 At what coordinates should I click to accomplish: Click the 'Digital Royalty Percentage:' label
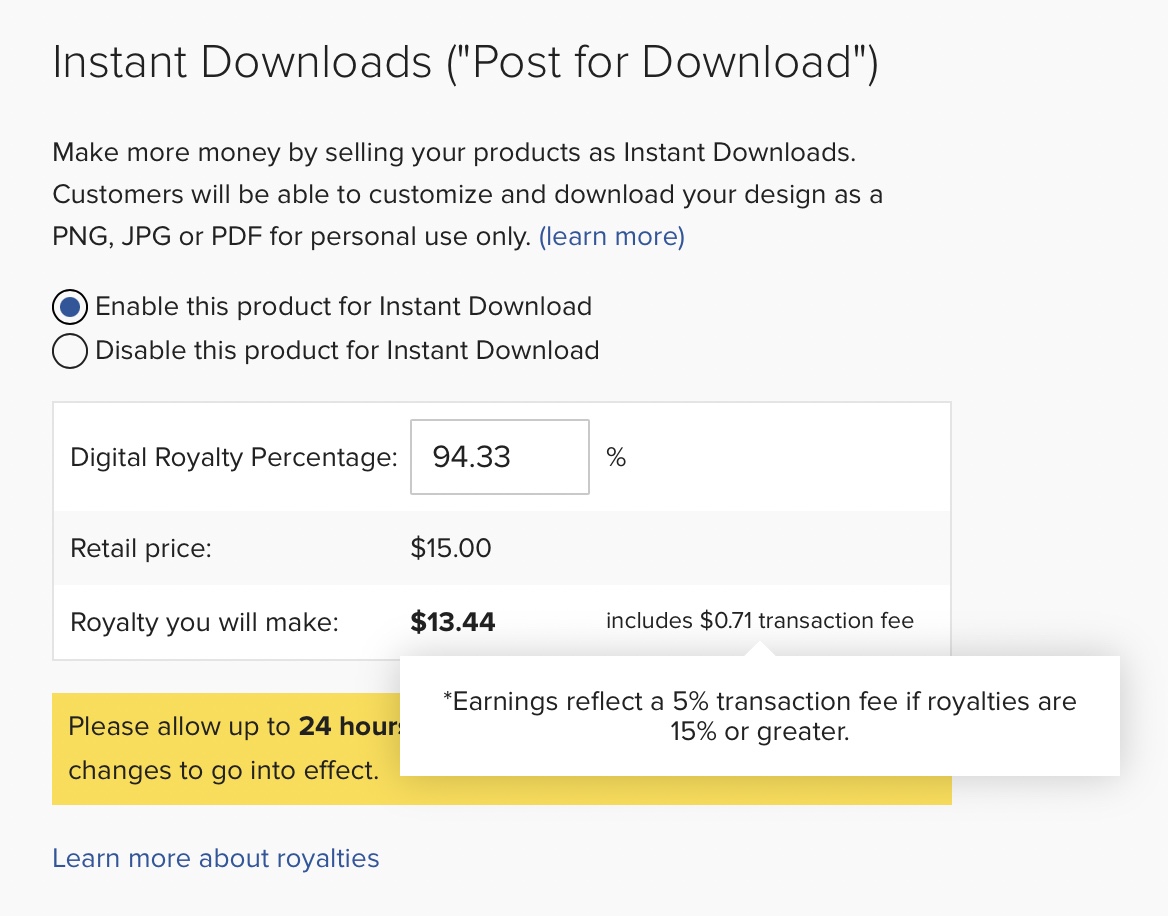(x=234, y=457)
